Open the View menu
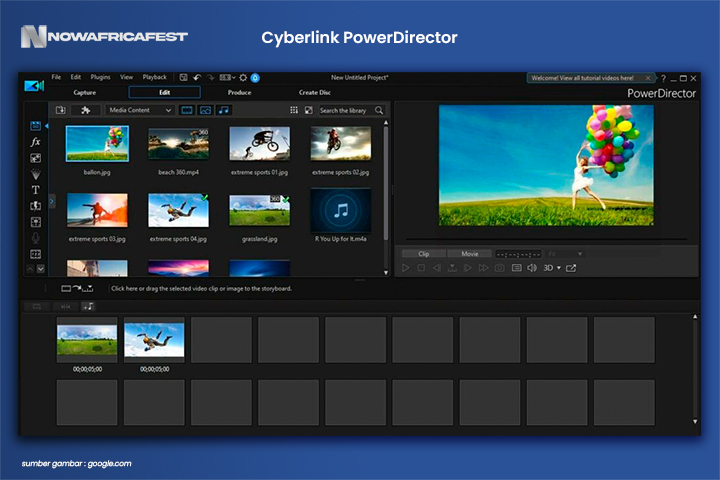The image size is (720, 480). (126, 77)
